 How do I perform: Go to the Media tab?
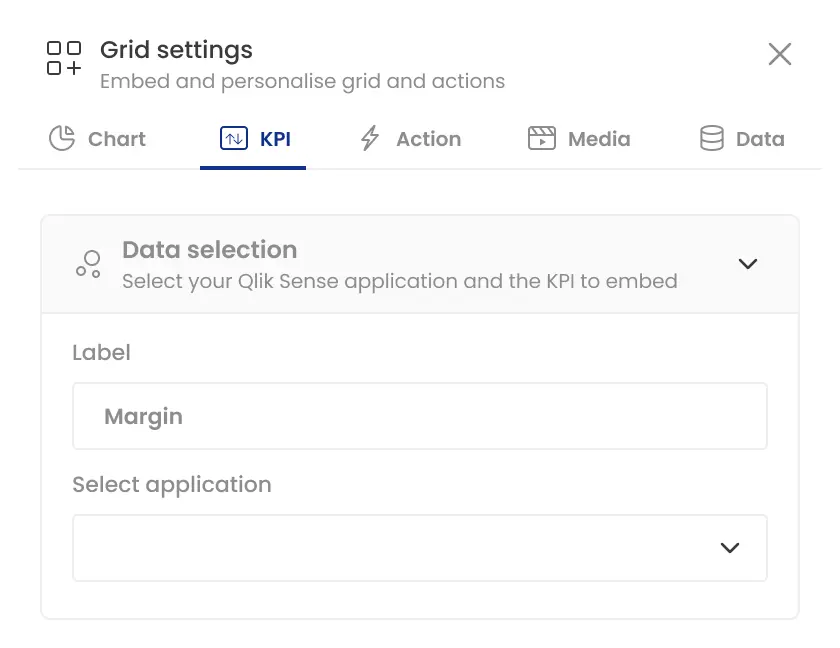pyautogui.click(x=579, y=139)
